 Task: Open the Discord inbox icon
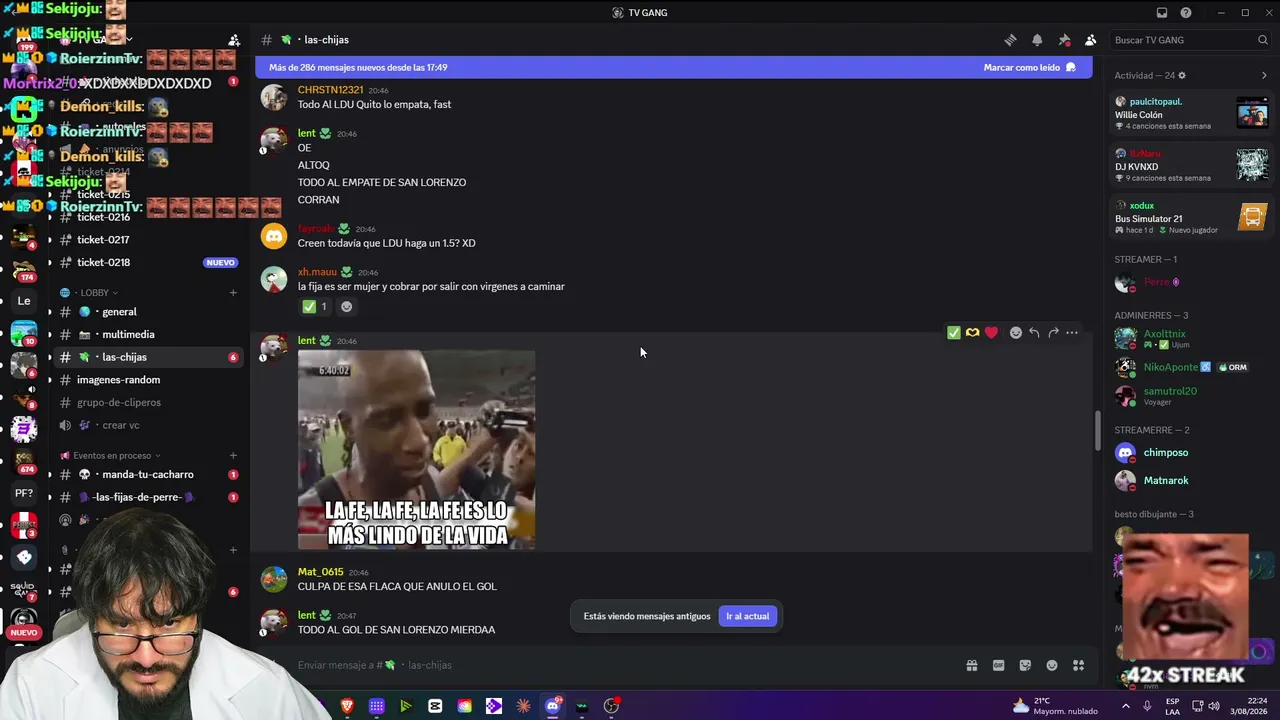[1162, 13]
